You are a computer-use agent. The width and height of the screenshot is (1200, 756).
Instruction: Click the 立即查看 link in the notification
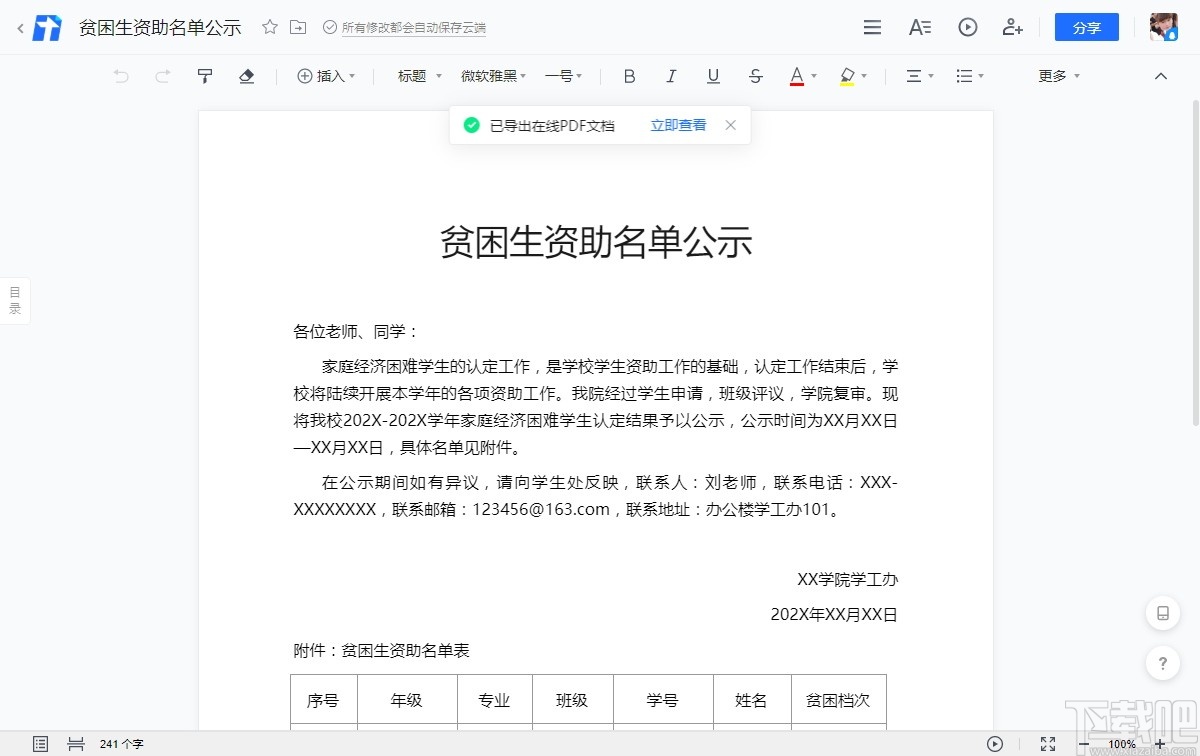677,124
